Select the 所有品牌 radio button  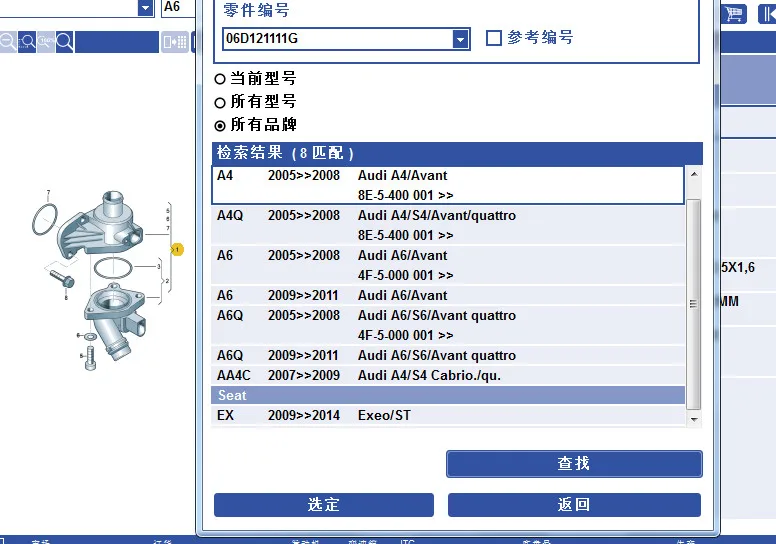[x=220, y=126]
